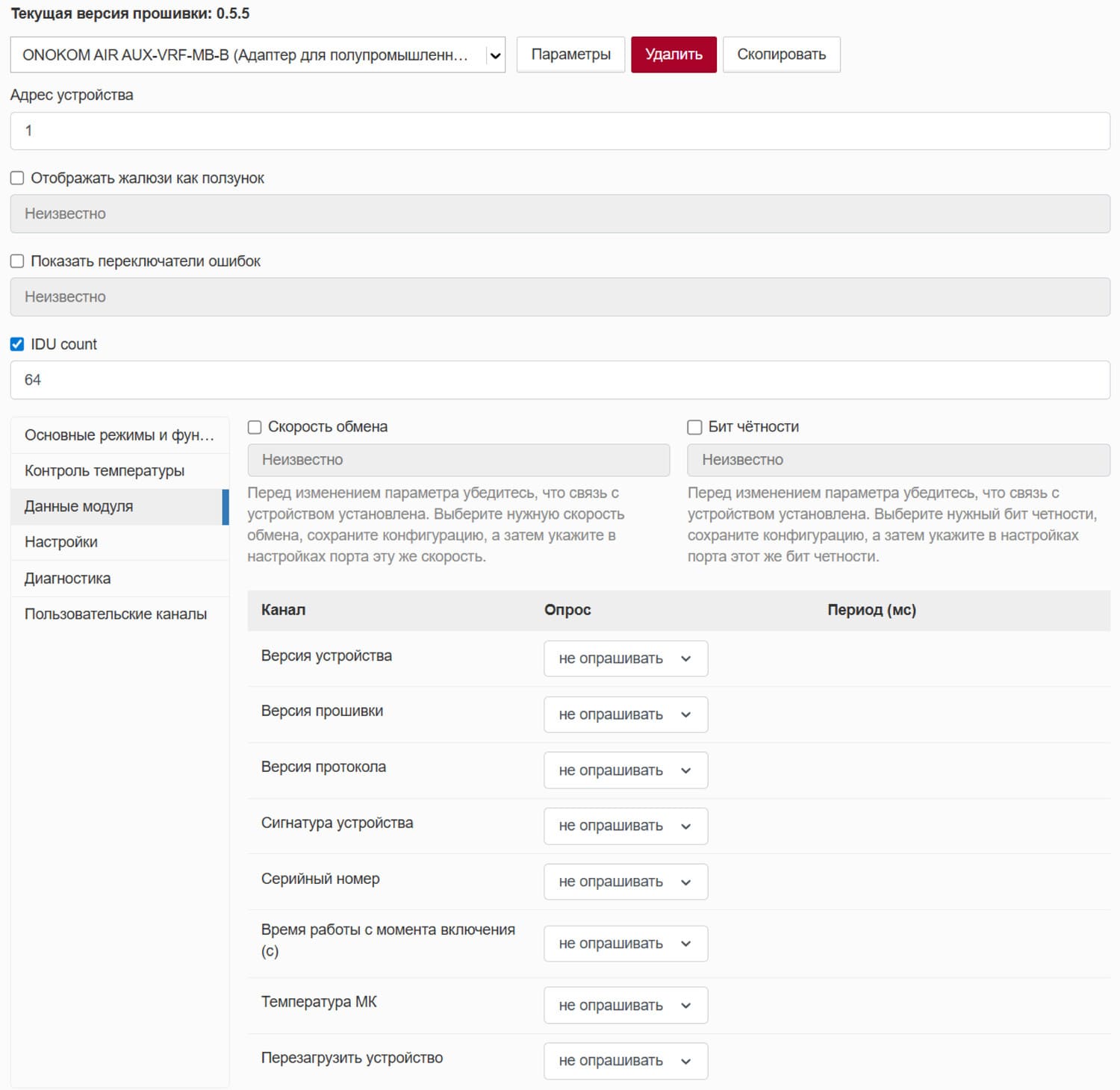Expand polling dropdown for Серийный номер
1120x1090 pixels.
coord(625,882)
